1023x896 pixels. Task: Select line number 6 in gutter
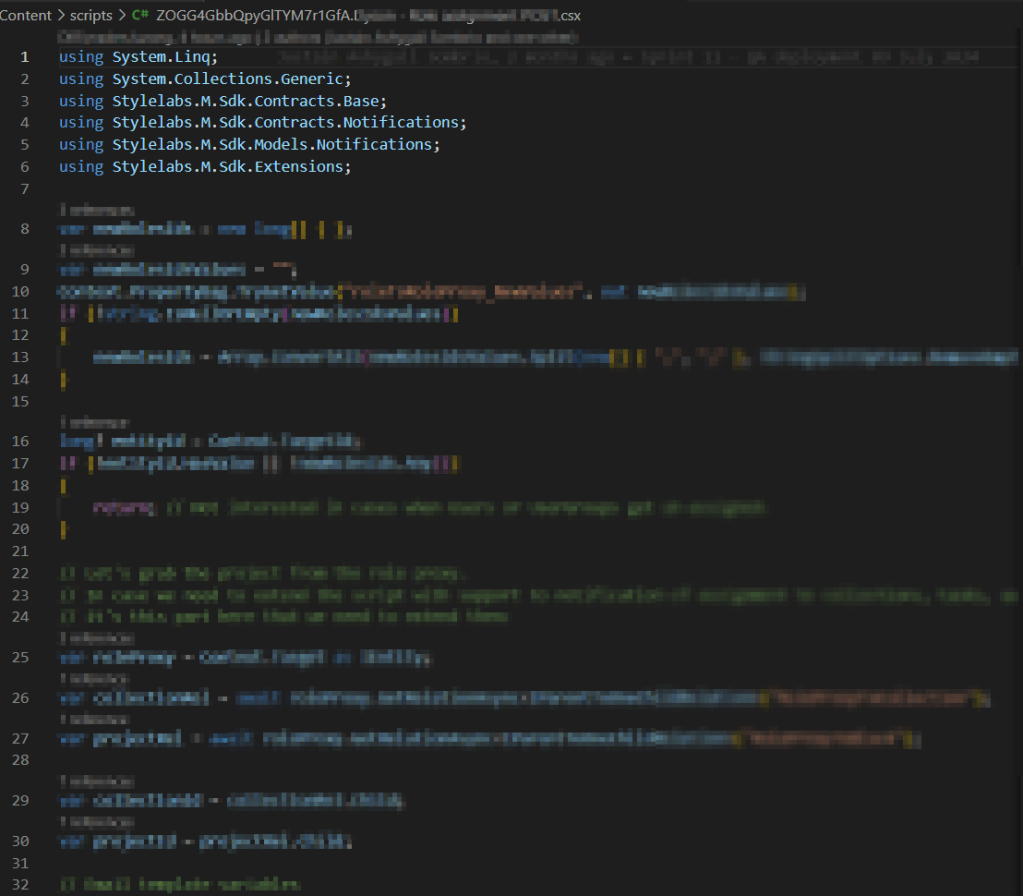coord(25,167)
